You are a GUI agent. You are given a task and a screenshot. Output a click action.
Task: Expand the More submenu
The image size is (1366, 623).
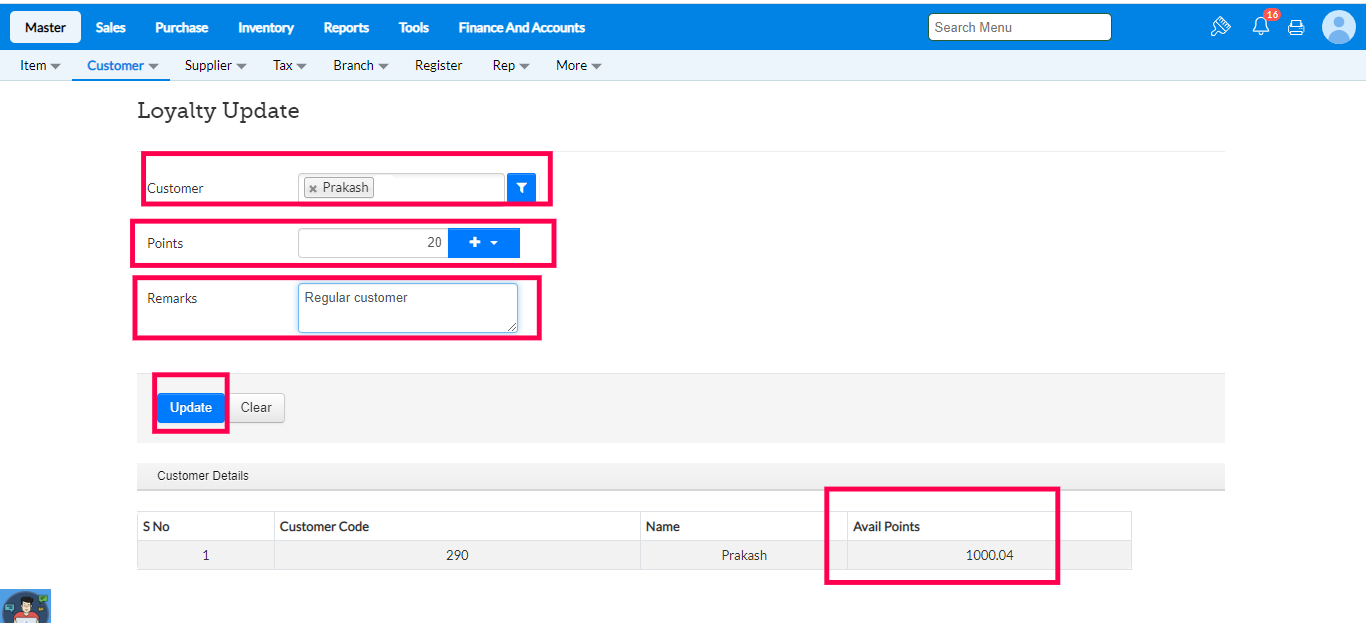pyautogui.click(x=578, y=66)
